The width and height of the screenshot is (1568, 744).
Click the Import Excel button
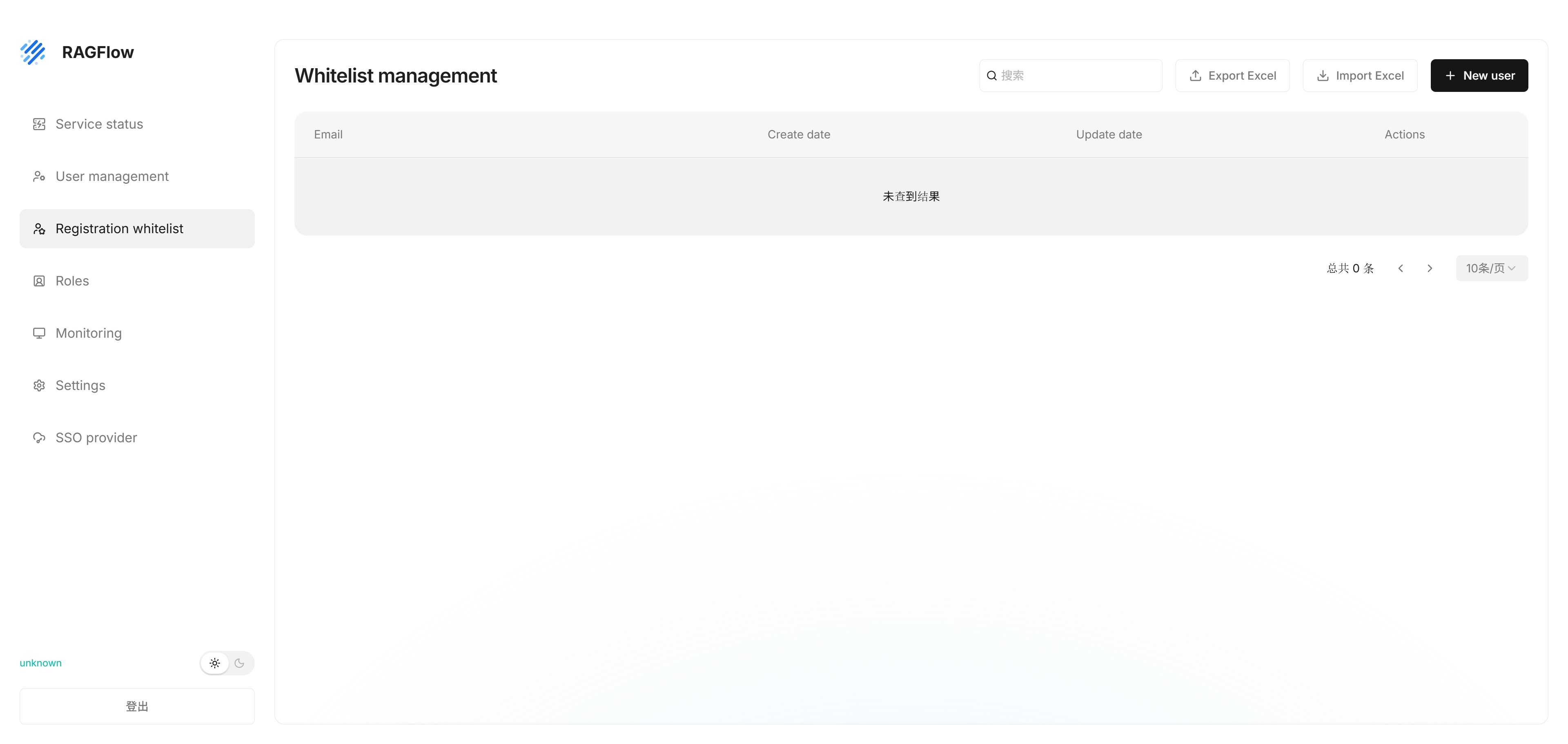[1361, 76]
